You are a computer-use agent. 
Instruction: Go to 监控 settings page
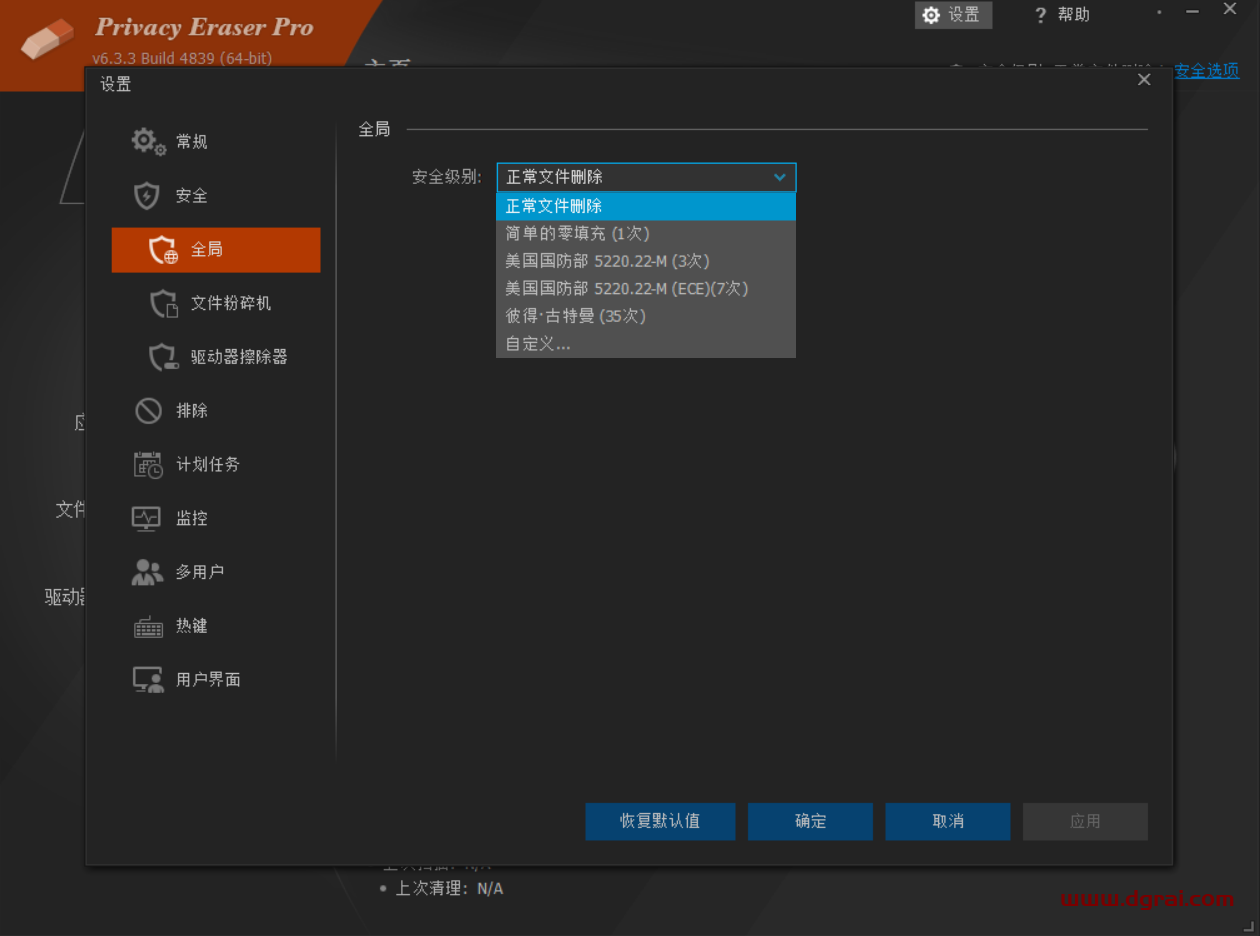point(216,518)
